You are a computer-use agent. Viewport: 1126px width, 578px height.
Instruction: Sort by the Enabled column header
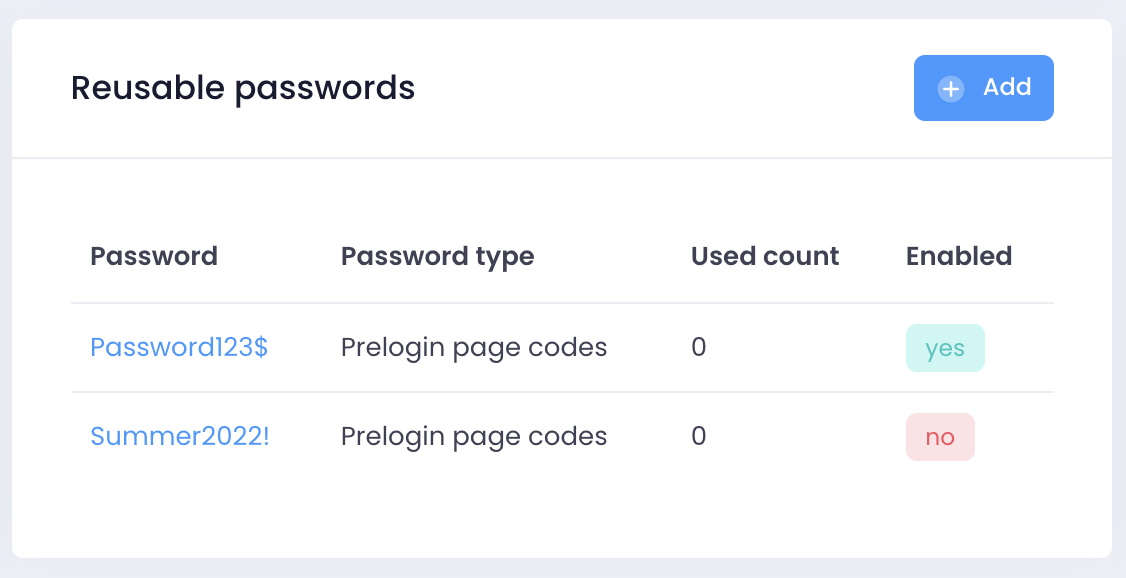point(959,256)
